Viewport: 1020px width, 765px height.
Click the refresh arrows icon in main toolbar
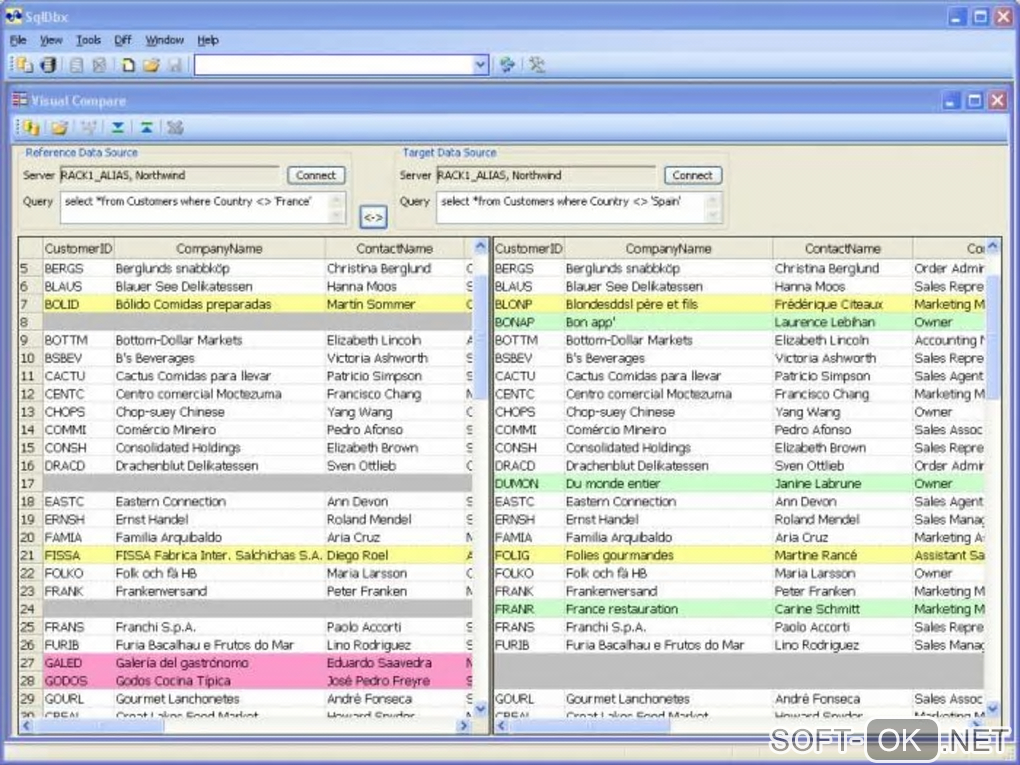tap(507, 64)
